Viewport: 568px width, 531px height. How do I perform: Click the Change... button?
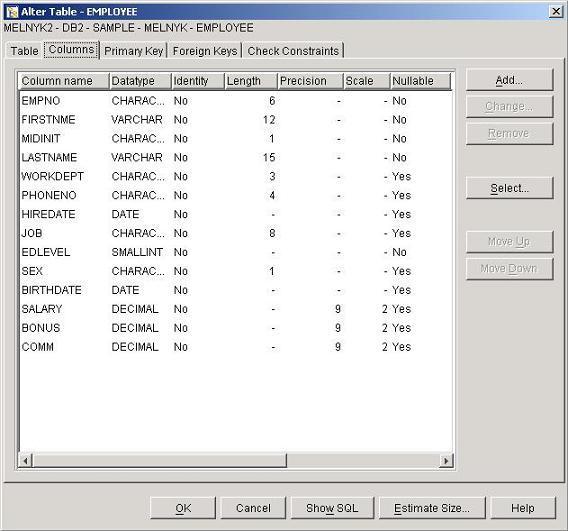pos(509,106)
